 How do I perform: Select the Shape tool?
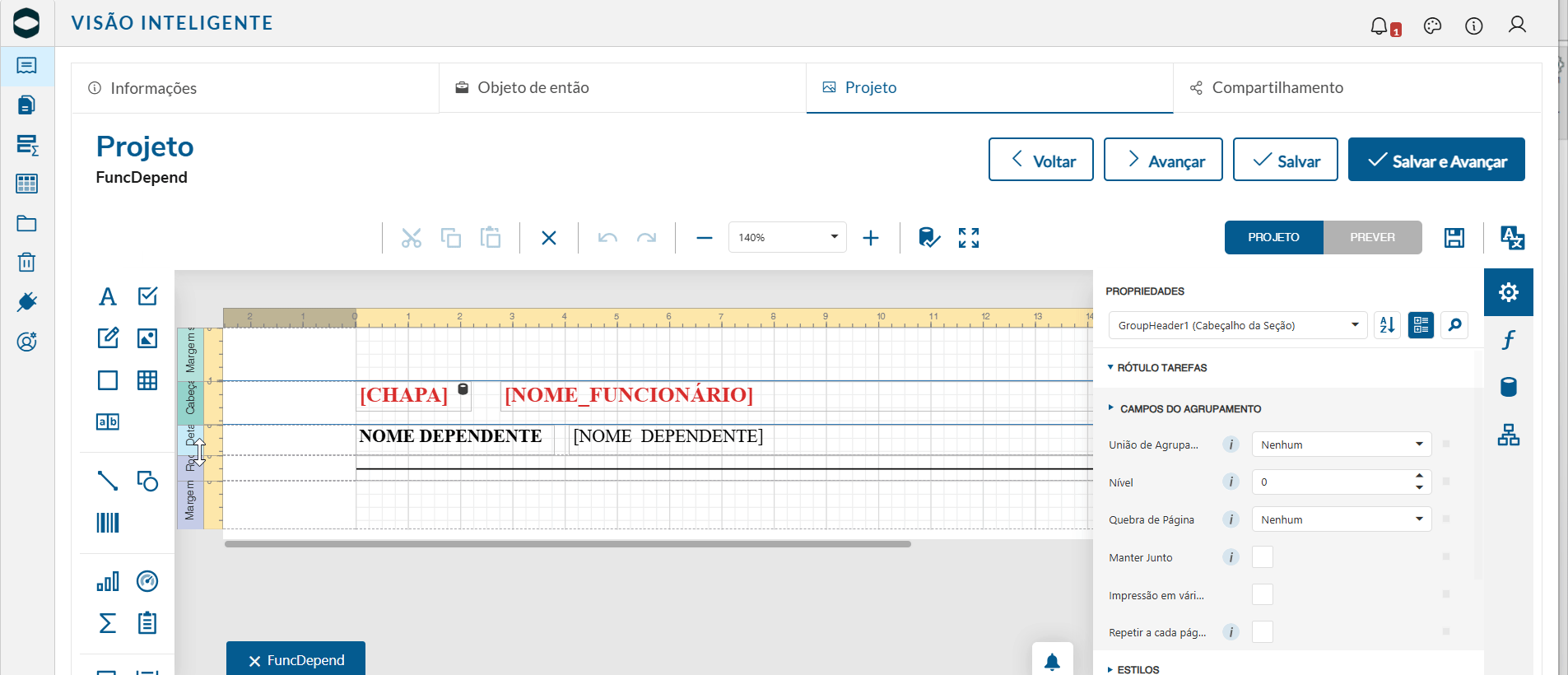coord(147,481)
